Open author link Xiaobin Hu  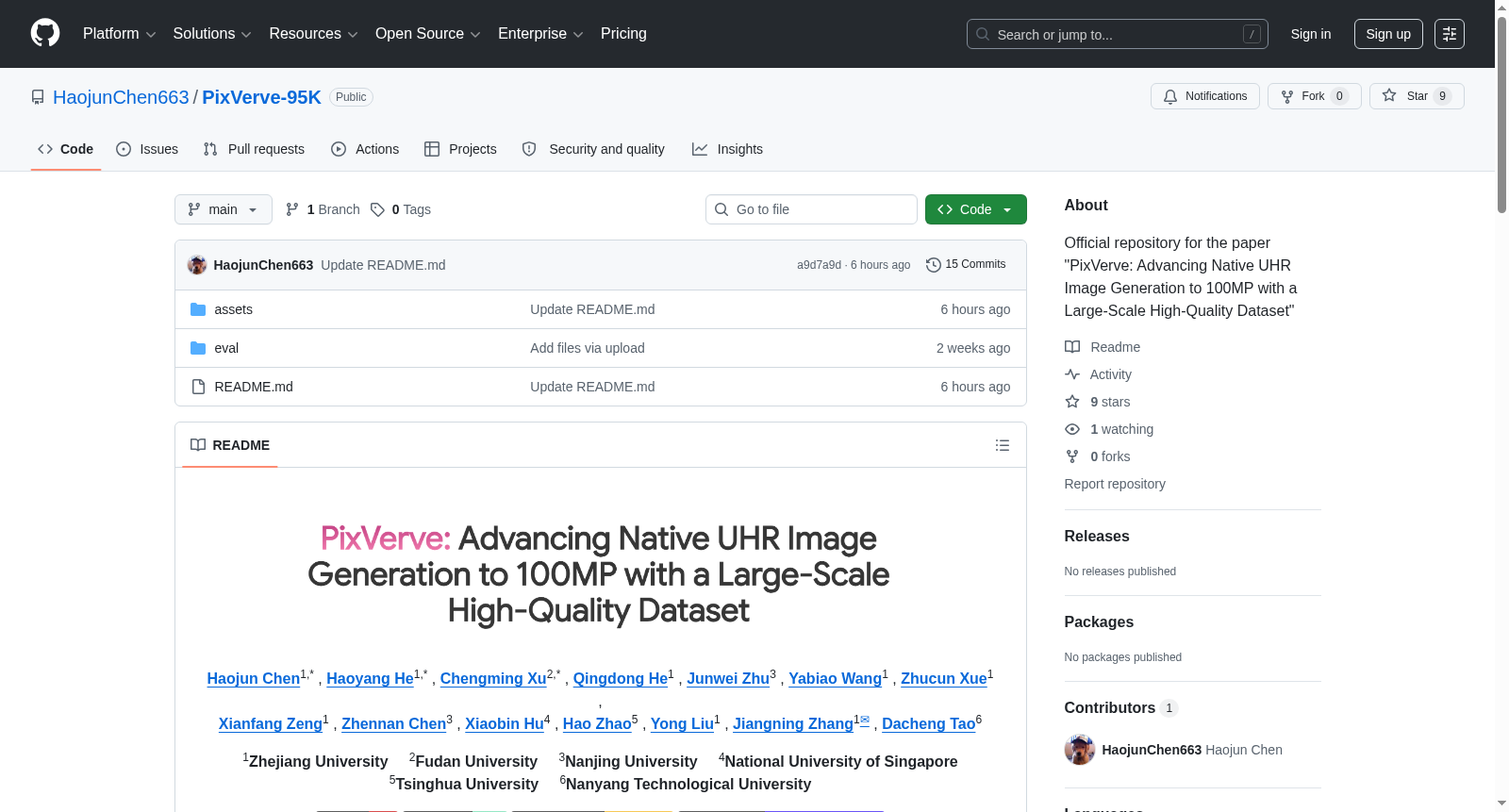pyautogui.click(x=505, y=723)
